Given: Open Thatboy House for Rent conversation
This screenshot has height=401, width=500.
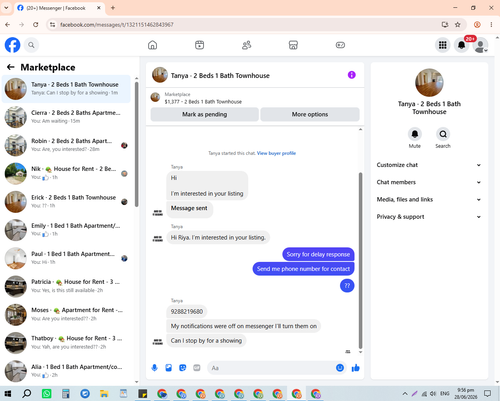Looking at the screenshot, I should (x=66, y=343).
